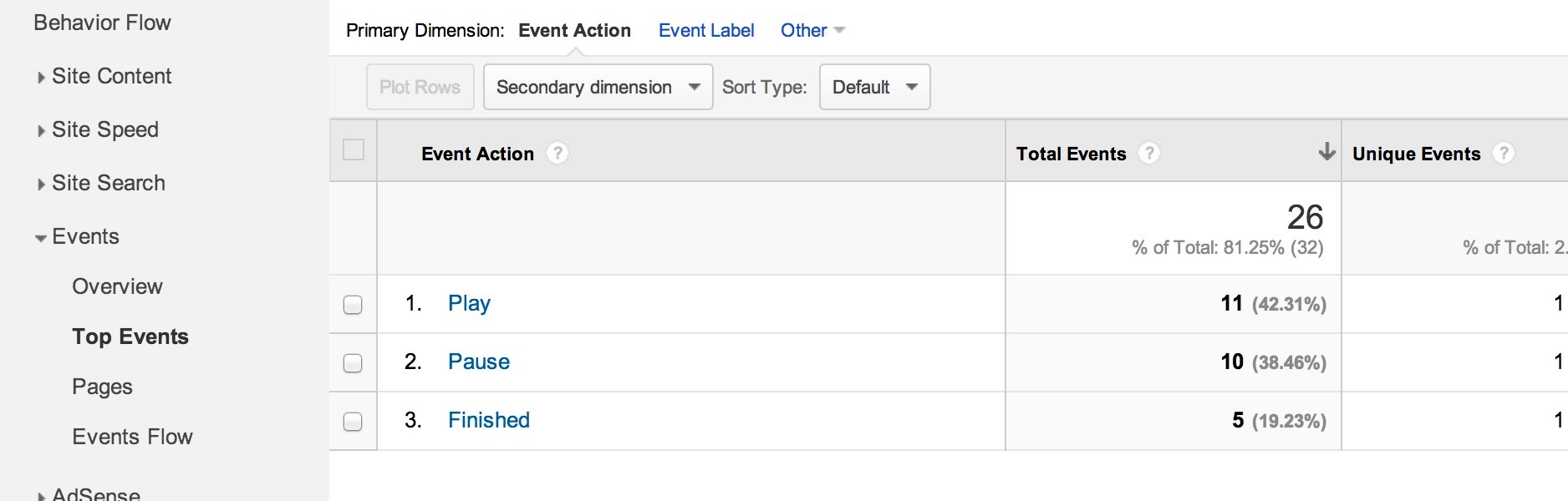Click the descending sort arrow in Total Events

tap(1326, 152)
